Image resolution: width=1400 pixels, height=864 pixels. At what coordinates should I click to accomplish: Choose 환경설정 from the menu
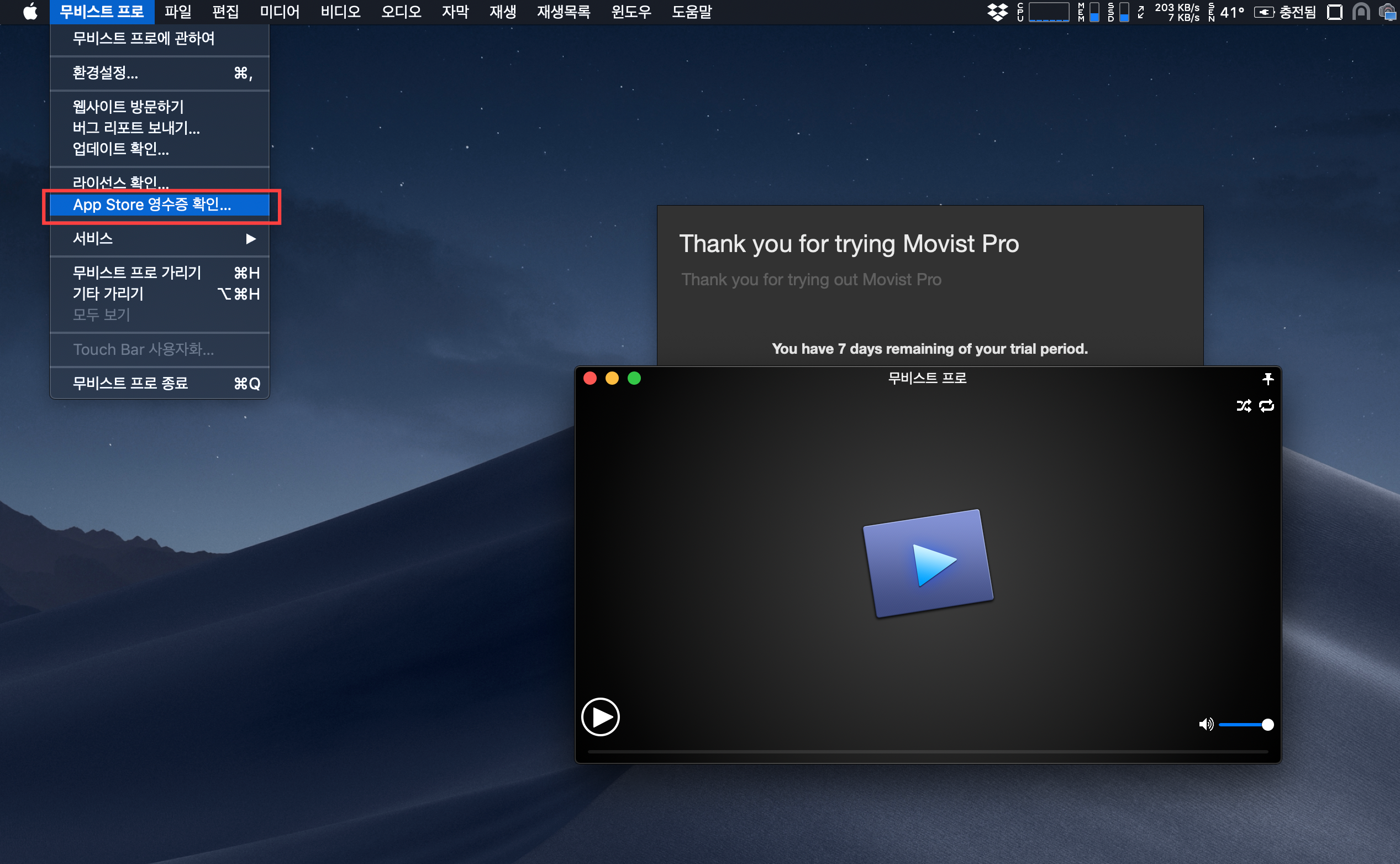106,72
